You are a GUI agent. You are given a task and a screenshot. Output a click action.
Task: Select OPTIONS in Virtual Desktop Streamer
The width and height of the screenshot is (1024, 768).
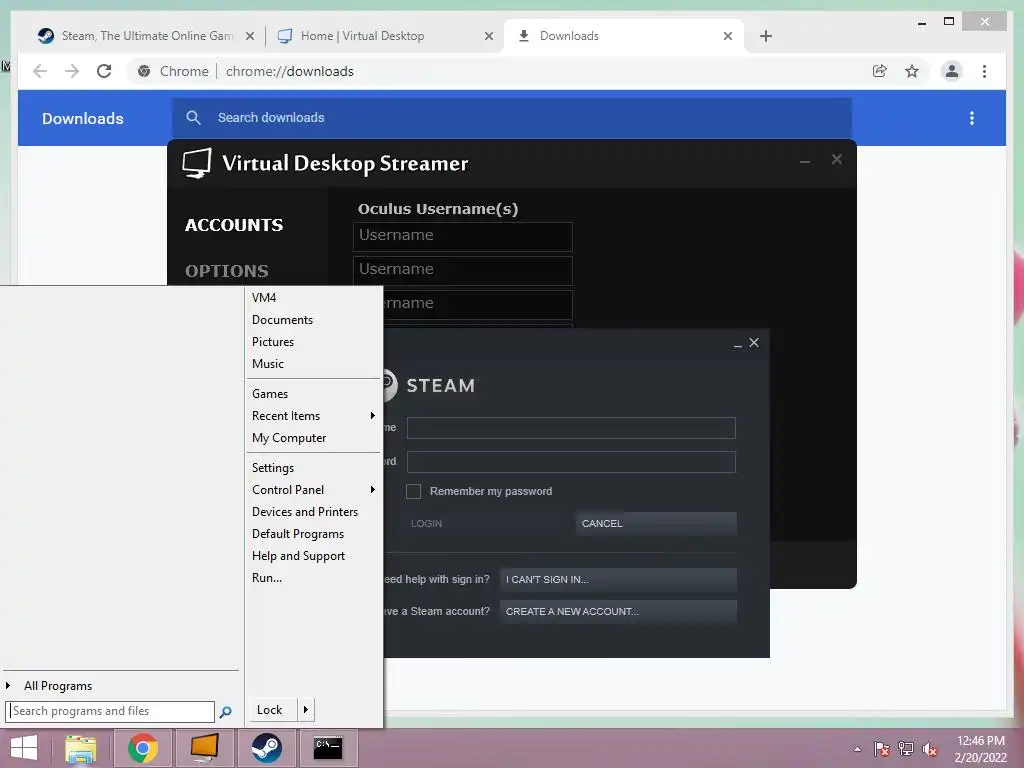pos(227,271)
